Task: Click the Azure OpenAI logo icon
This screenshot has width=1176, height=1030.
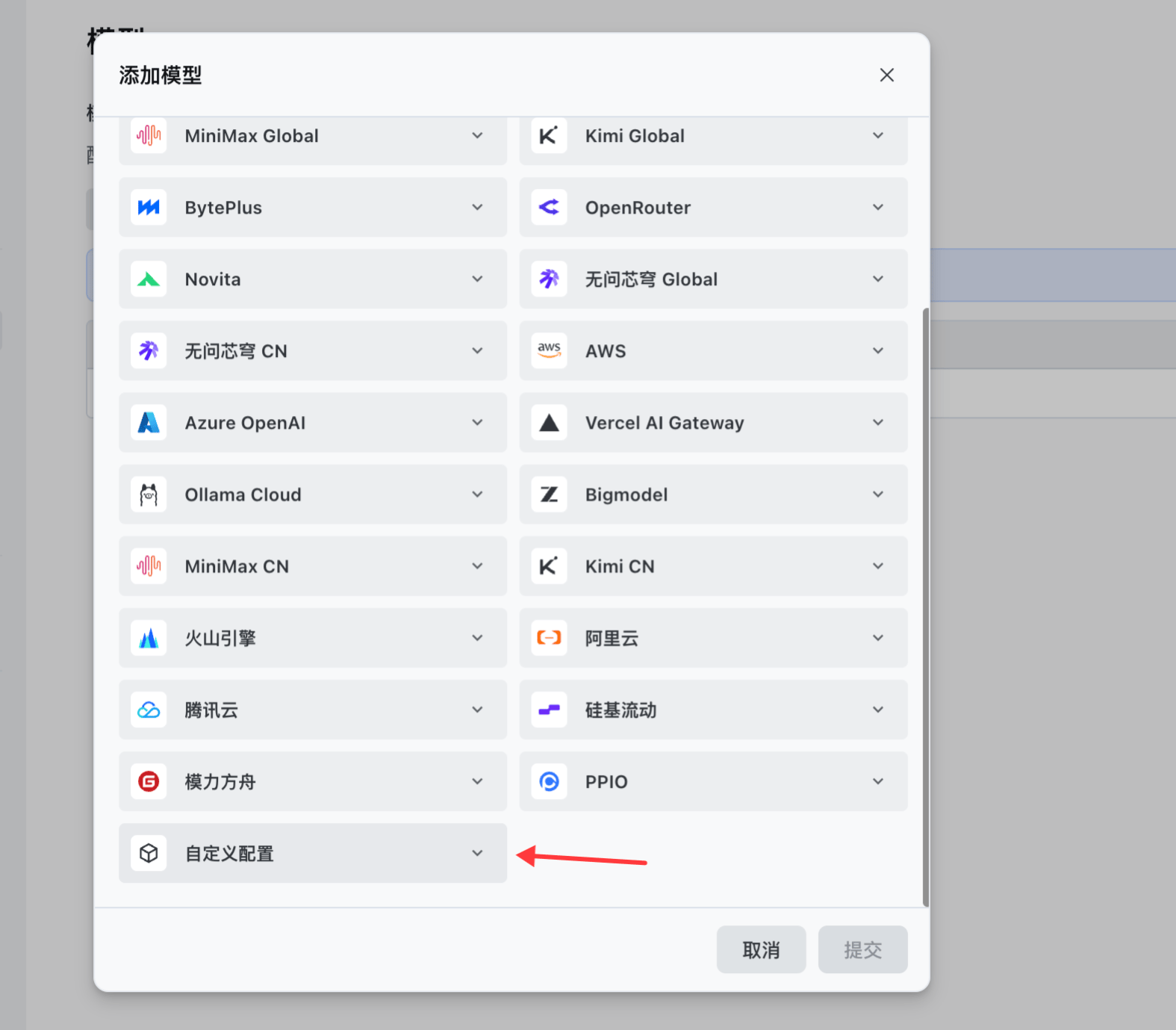Action: (149, 423)
